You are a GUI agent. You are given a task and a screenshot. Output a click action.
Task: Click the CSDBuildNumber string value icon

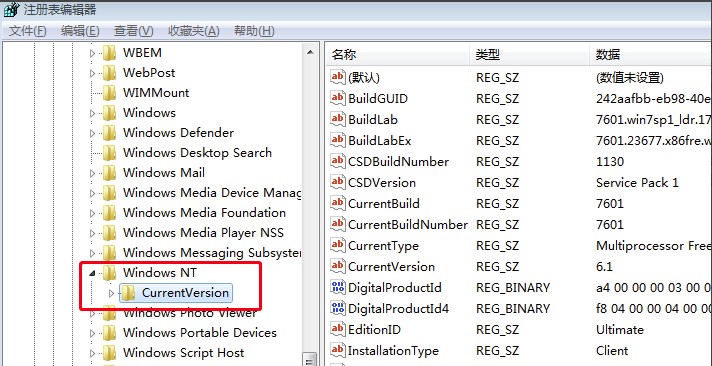tap(338, 161)
